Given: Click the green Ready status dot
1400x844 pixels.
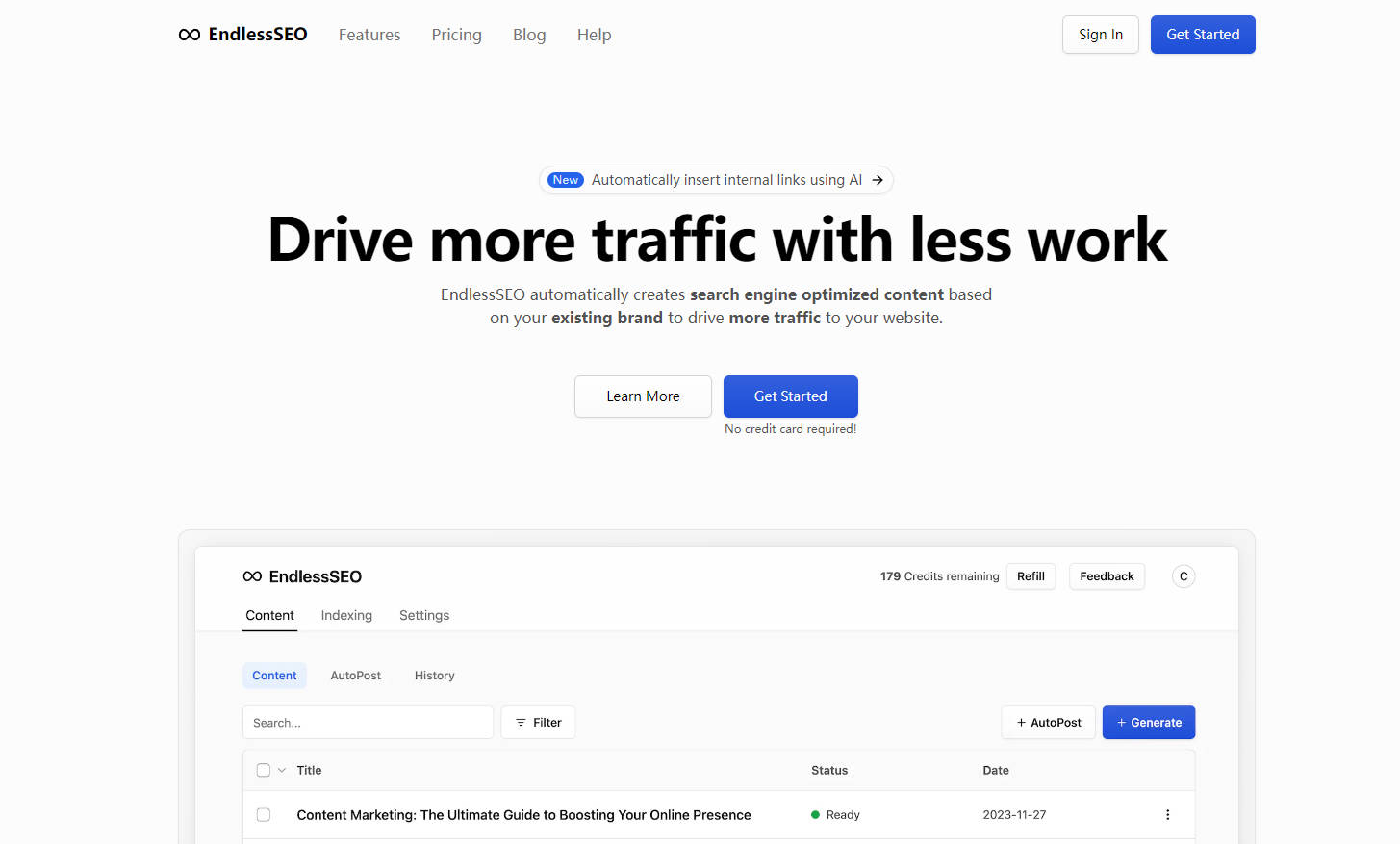Looking at the screenshot, I should click(817, 814).
